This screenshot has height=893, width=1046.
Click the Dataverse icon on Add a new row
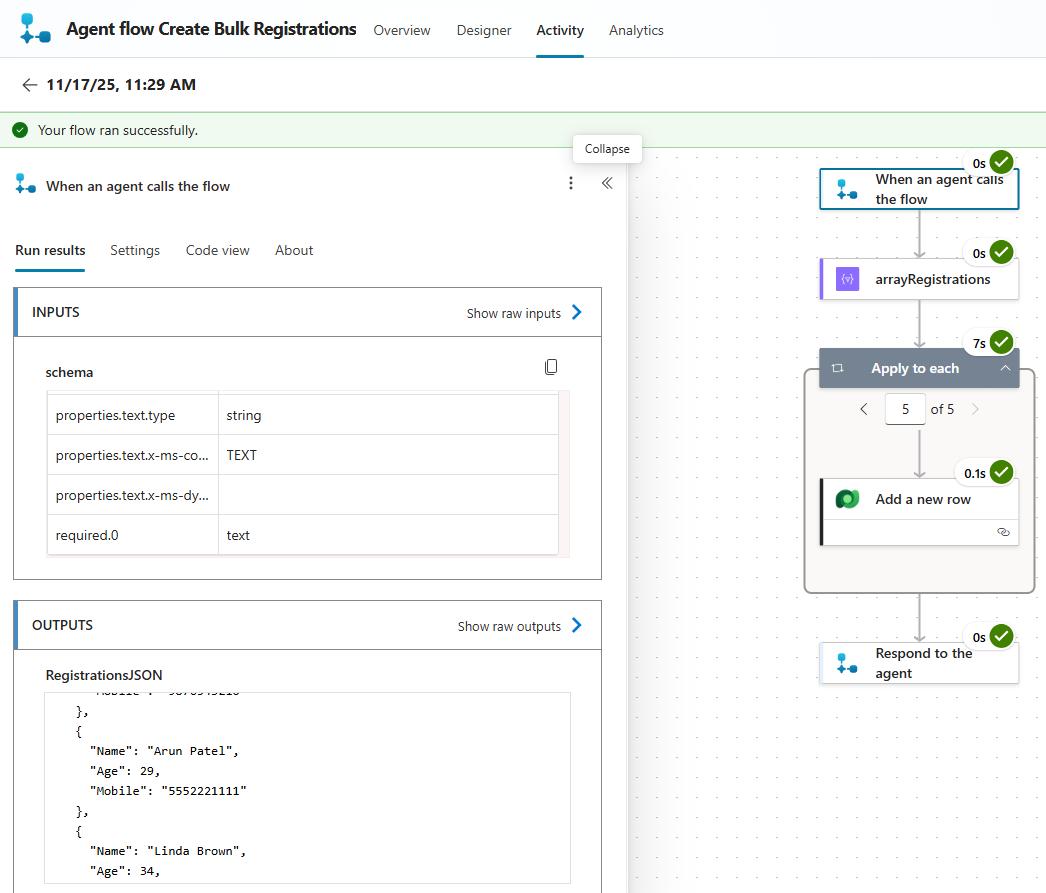(x=847, y=500)
